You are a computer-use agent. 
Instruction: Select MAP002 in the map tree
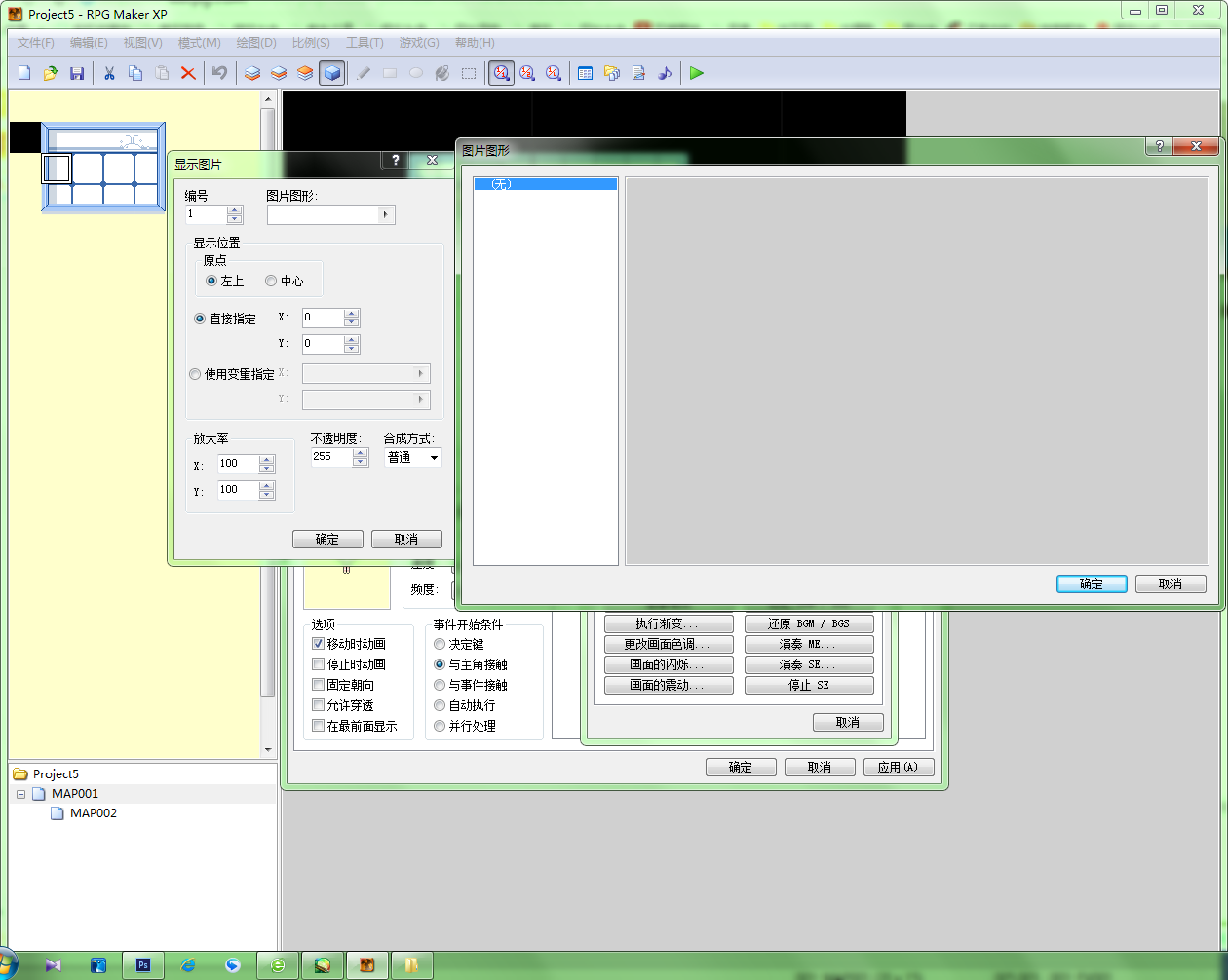click(94, 813)
